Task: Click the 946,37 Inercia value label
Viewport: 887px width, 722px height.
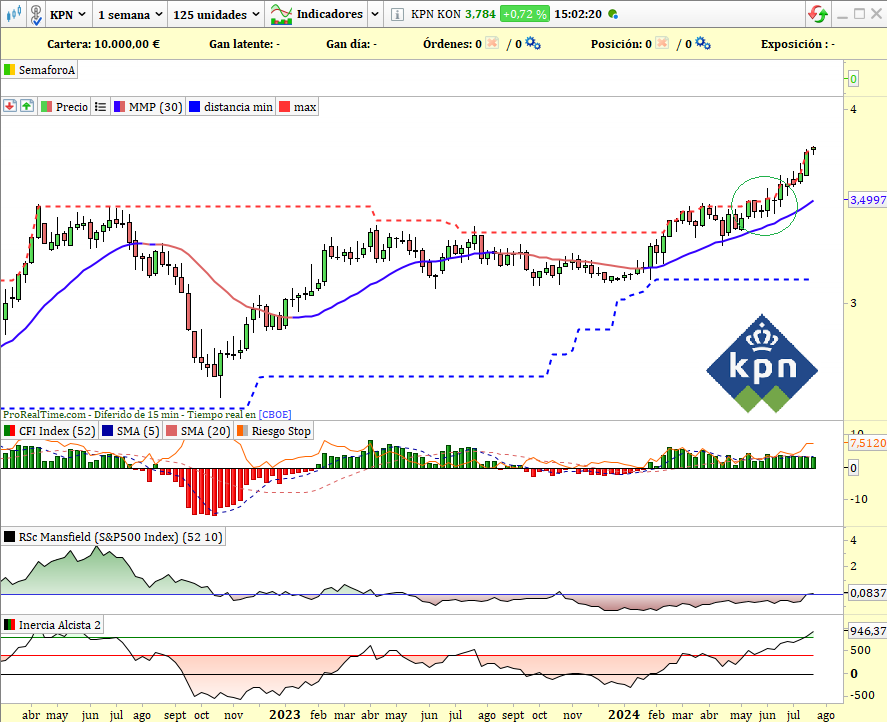Action: pos(867,631)
